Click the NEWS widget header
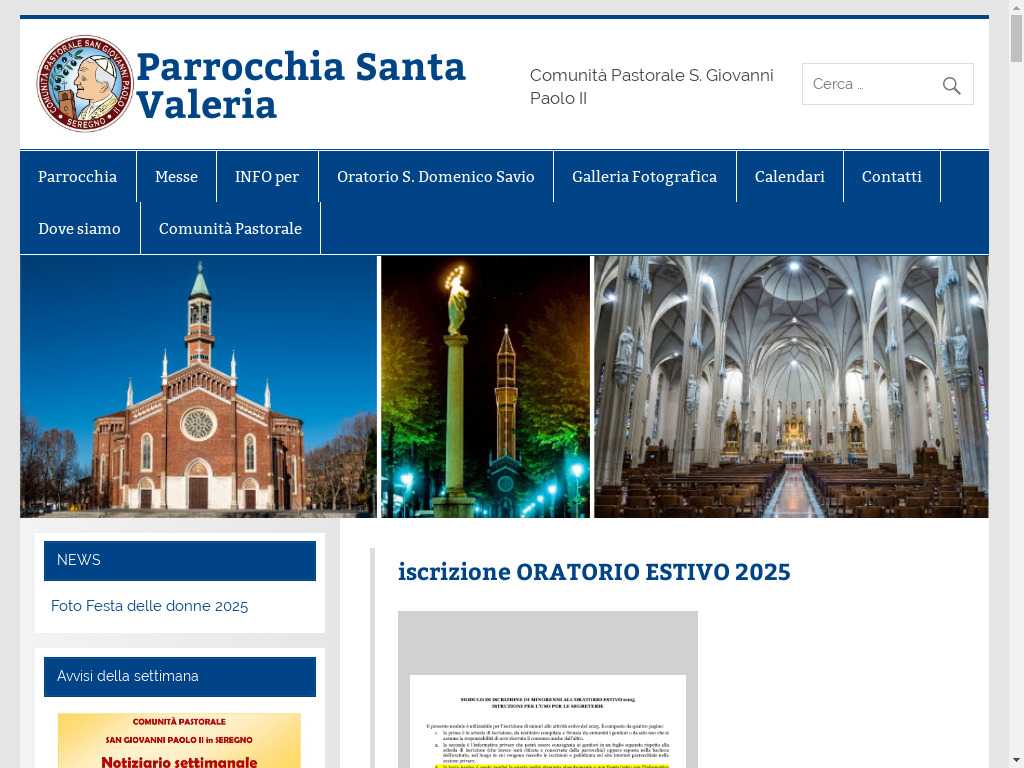1024x768 pixels. point(180,560)
